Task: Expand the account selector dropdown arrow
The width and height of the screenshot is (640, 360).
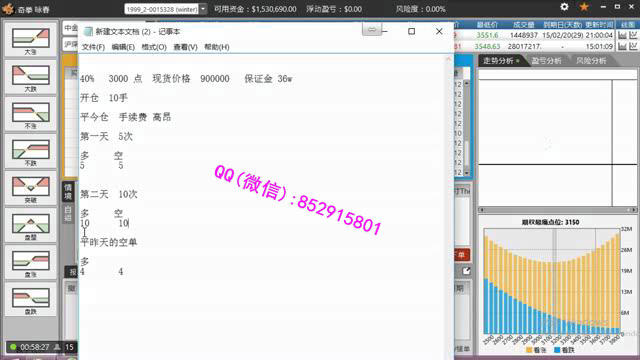Action: click(203, 9)
